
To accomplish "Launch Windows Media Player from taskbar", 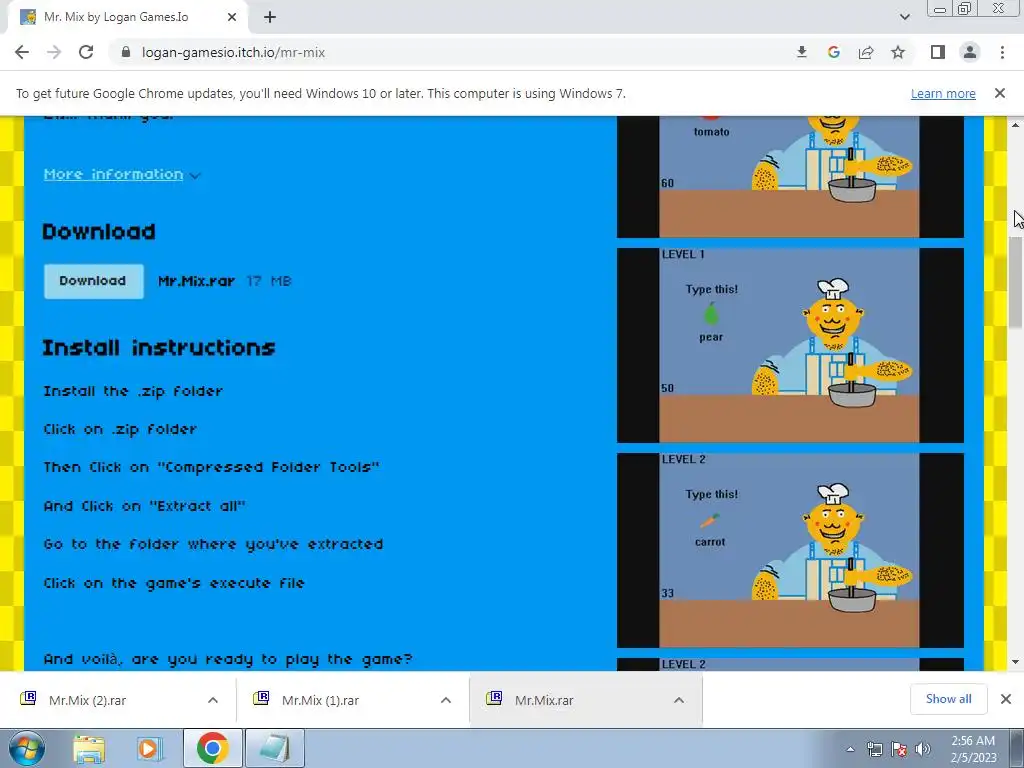I will pos(149,748).
